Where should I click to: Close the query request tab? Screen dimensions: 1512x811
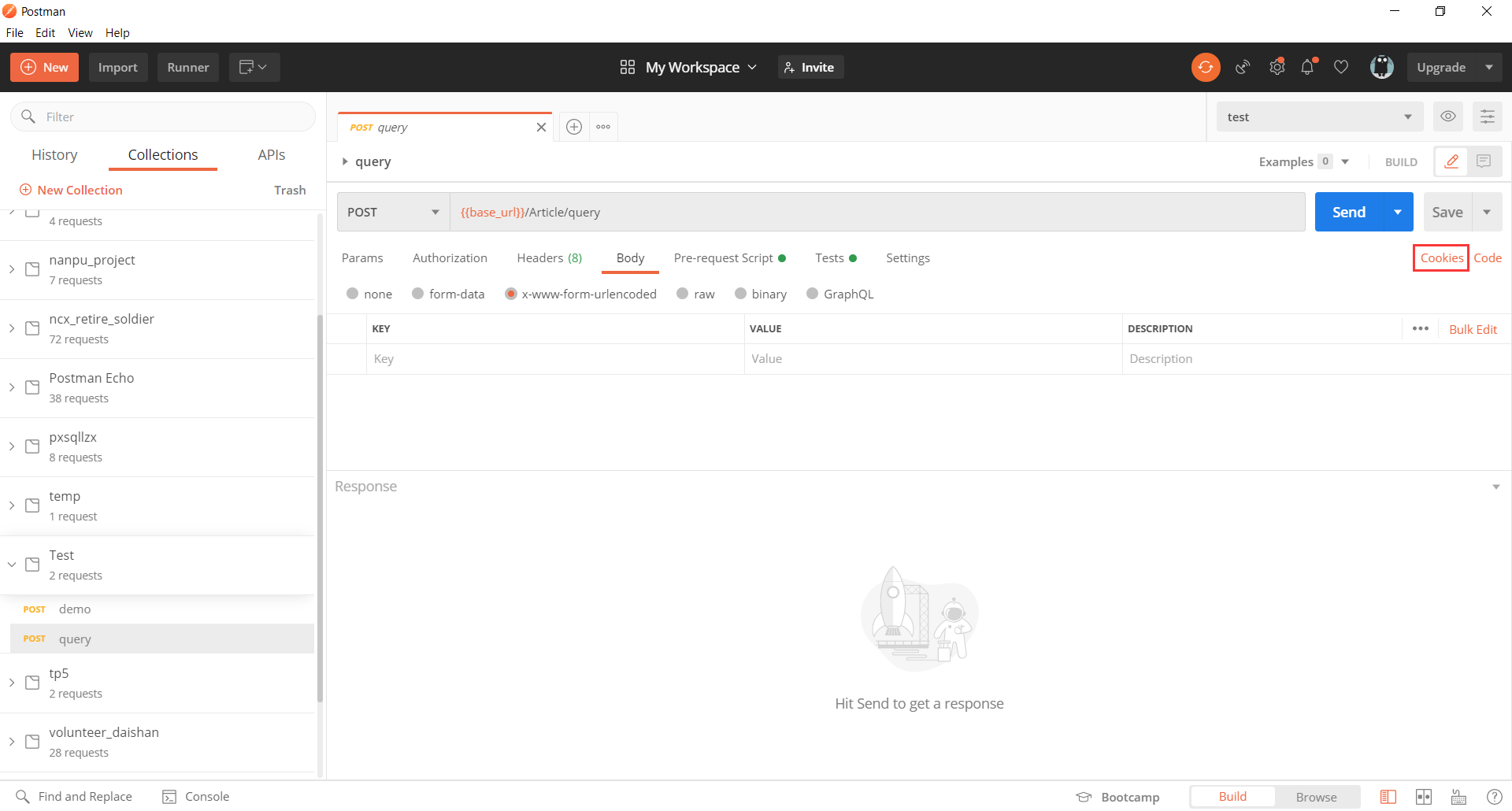coord(541,128)
